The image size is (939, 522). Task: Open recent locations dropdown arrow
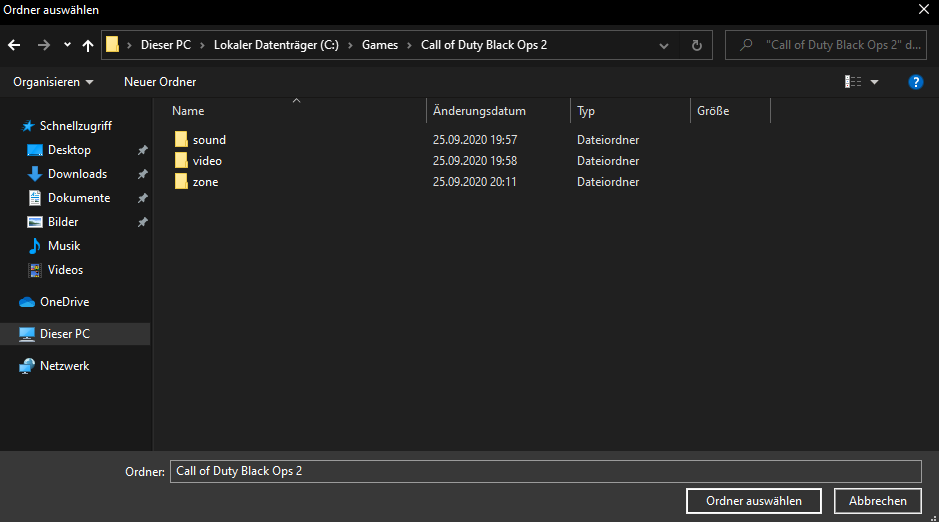click(67, 45)
